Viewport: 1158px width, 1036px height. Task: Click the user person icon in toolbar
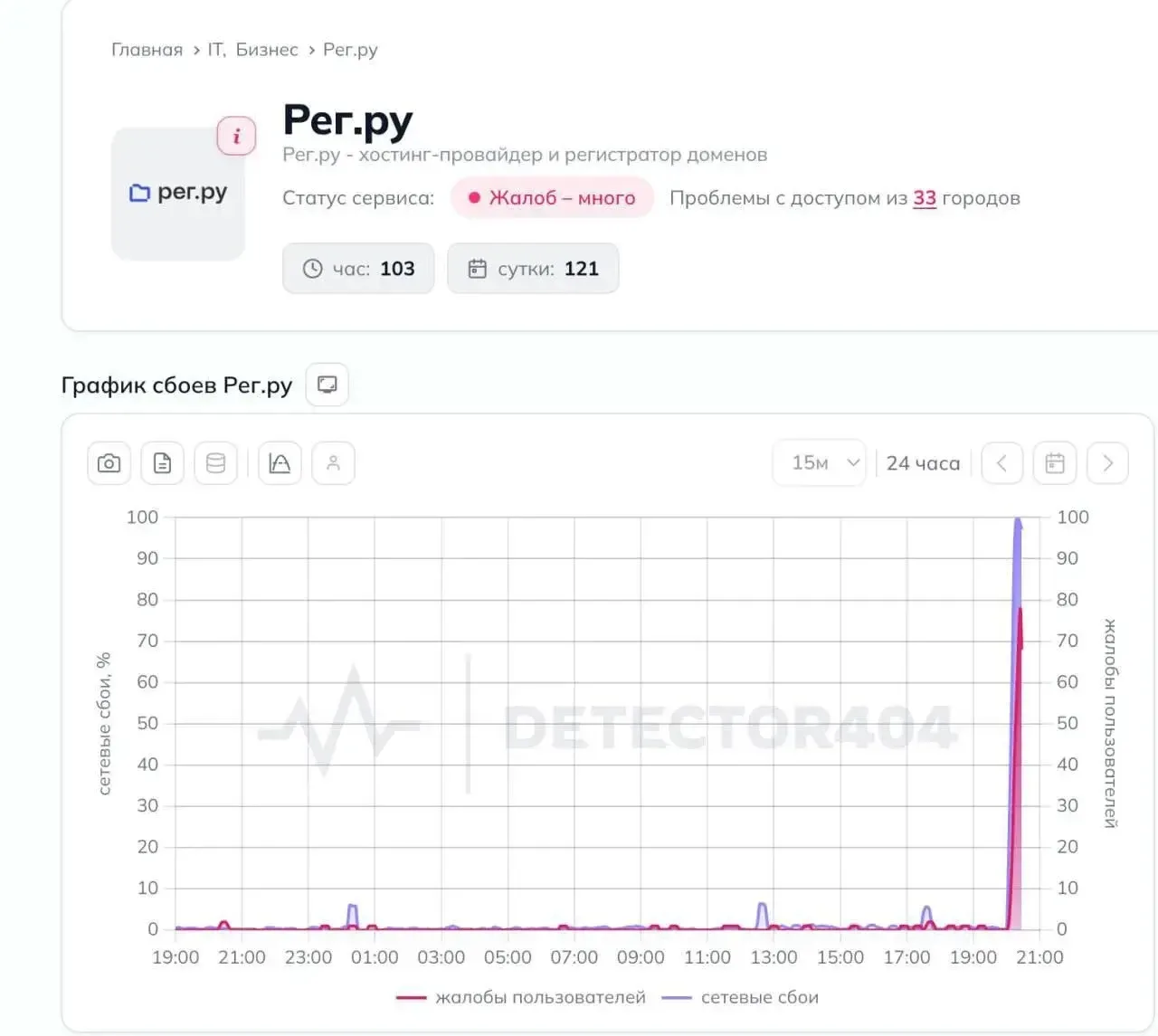pyautogui.click(x=333, y=463)
